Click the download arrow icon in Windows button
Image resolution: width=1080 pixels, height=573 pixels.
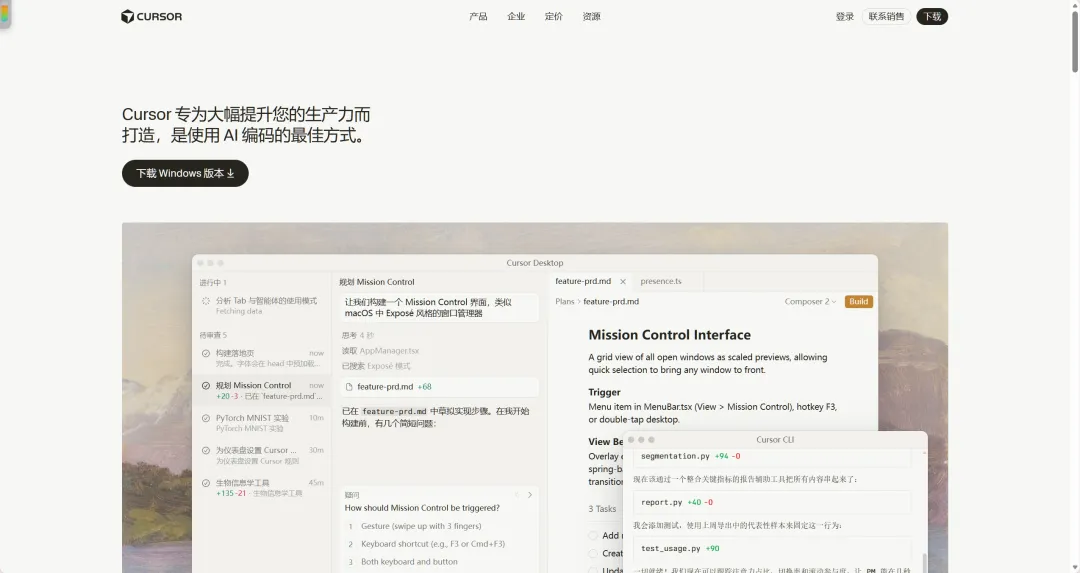[231, 174]
